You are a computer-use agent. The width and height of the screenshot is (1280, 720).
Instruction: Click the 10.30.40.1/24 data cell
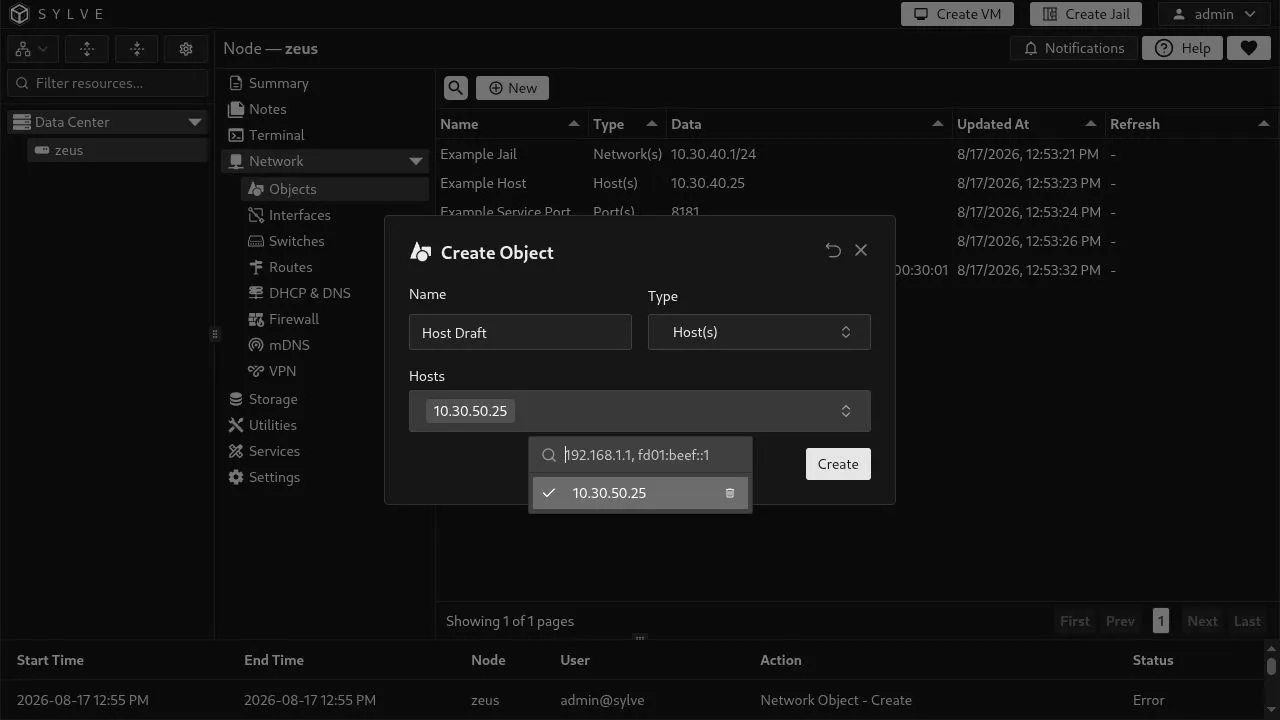(x=713, y=154)
